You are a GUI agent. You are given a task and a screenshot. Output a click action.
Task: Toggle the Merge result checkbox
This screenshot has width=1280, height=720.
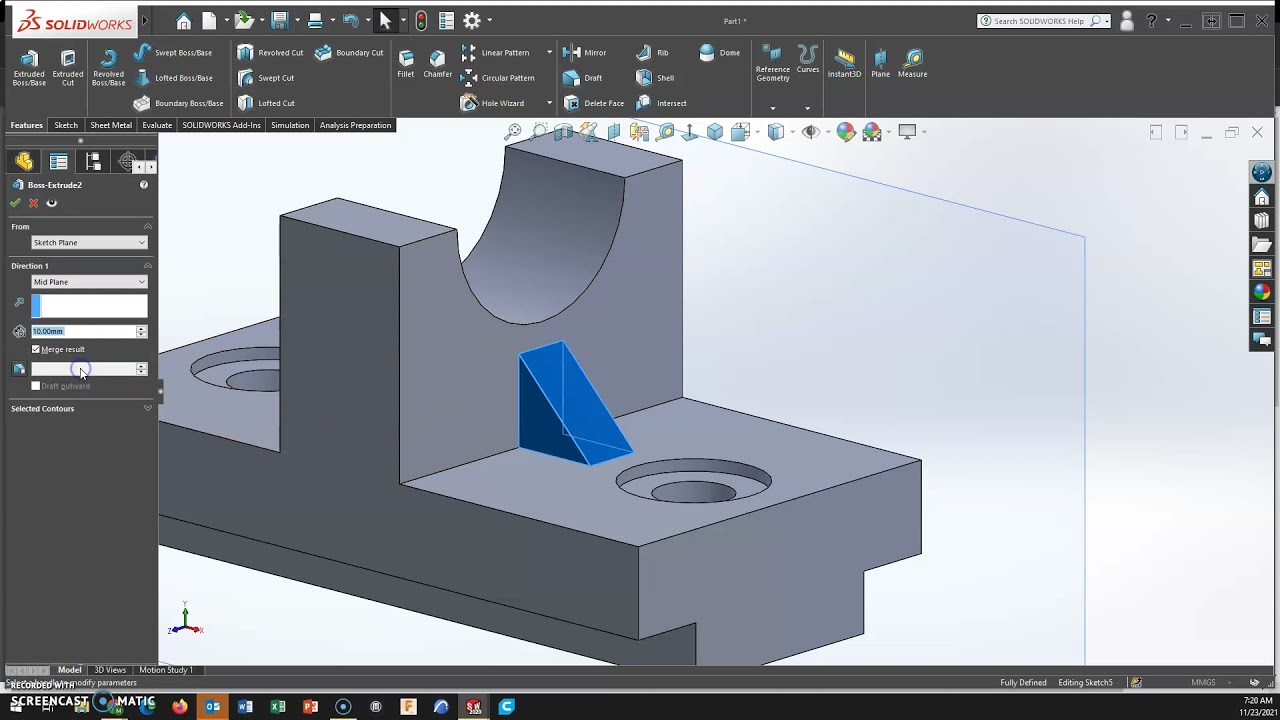[x=36, y=349]
